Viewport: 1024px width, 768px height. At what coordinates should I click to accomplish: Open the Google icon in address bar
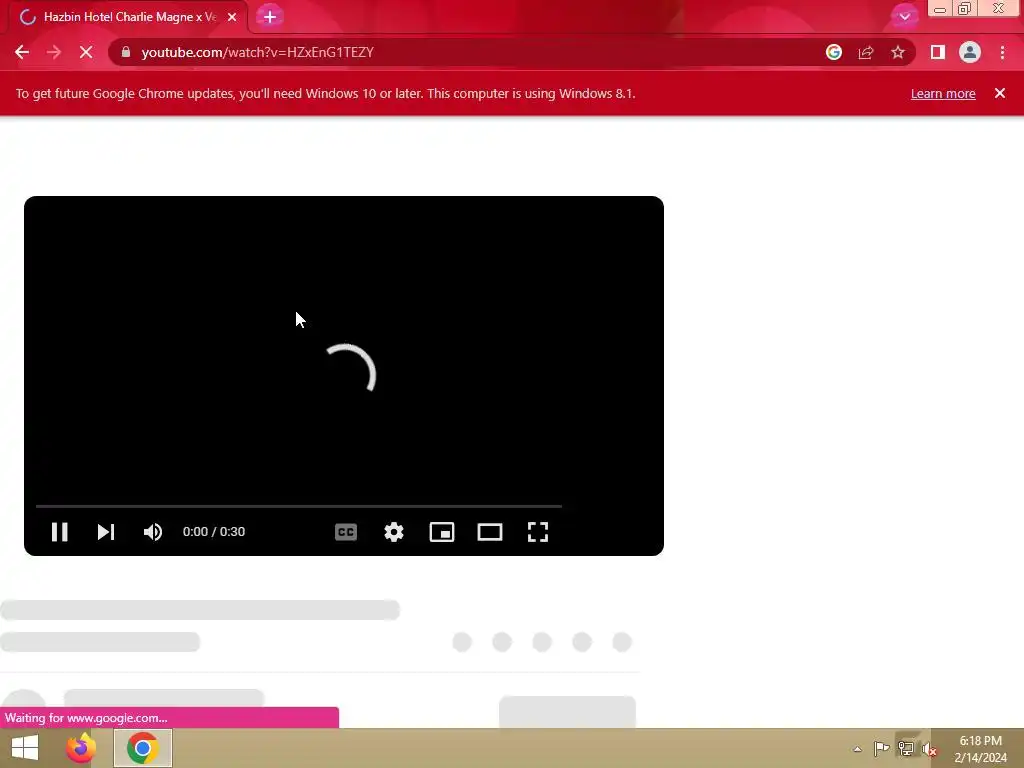[x=834, y=52]
